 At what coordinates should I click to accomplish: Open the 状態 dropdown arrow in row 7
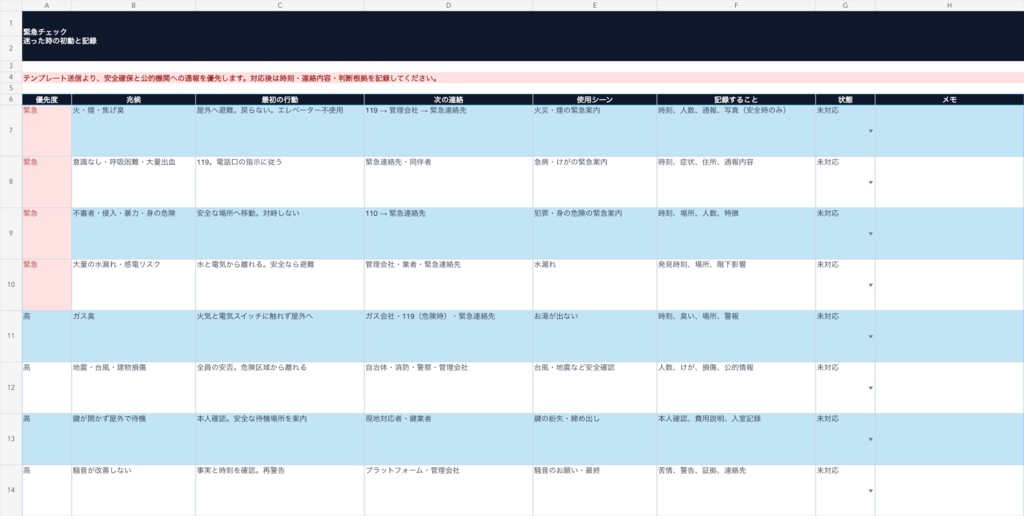pyautogui.click(x=870, y=131)
